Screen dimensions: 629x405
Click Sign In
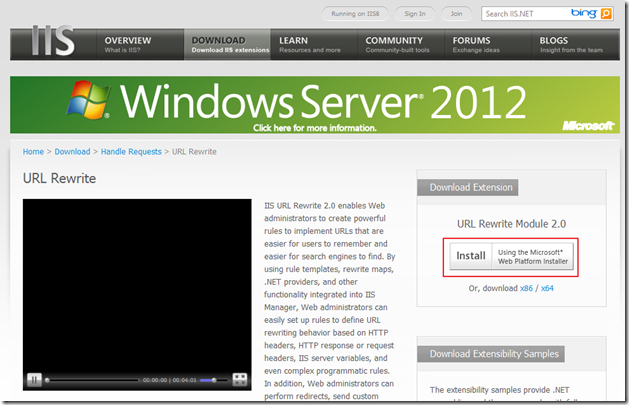point(415,14)
